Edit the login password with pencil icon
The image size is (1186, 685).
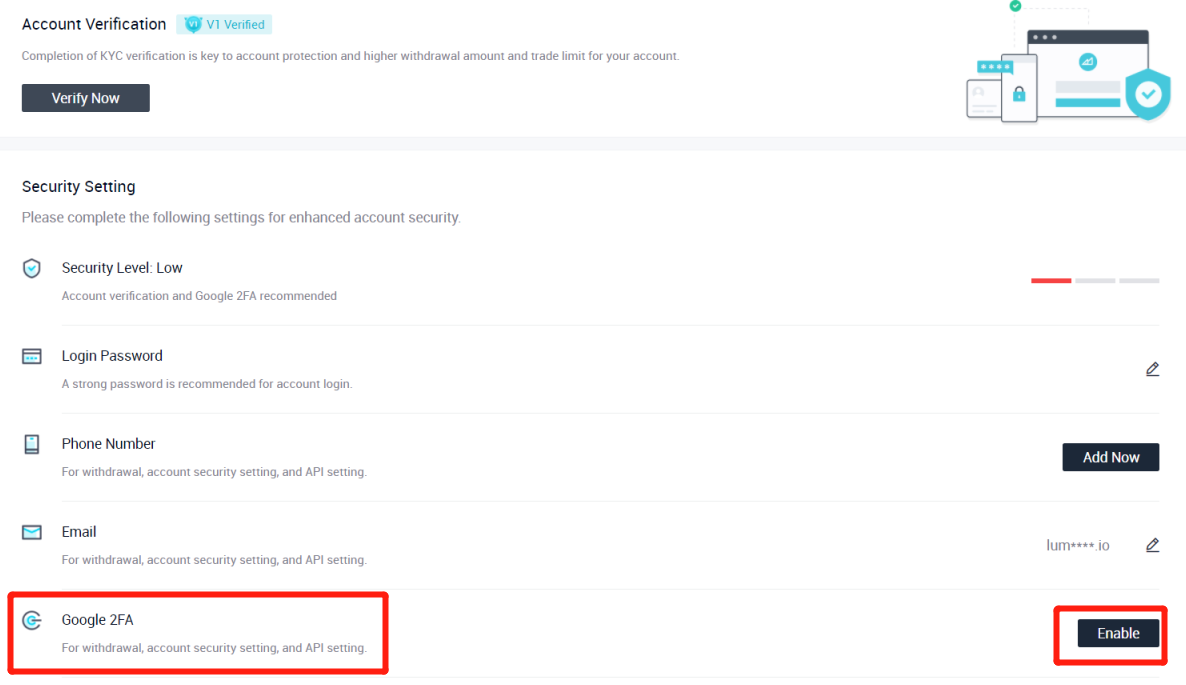(x=1152, y=369)
